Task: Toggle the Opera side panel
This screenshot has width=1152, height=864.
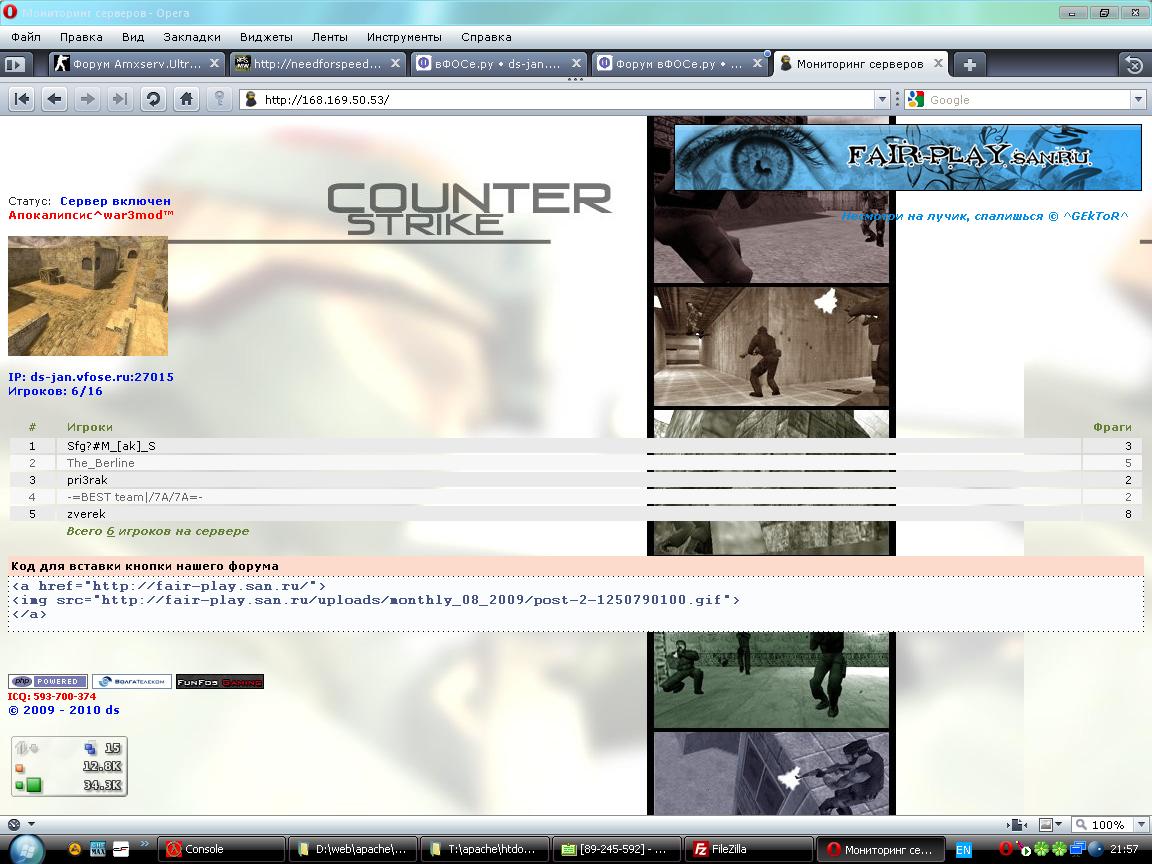Action: click(15, 64)
